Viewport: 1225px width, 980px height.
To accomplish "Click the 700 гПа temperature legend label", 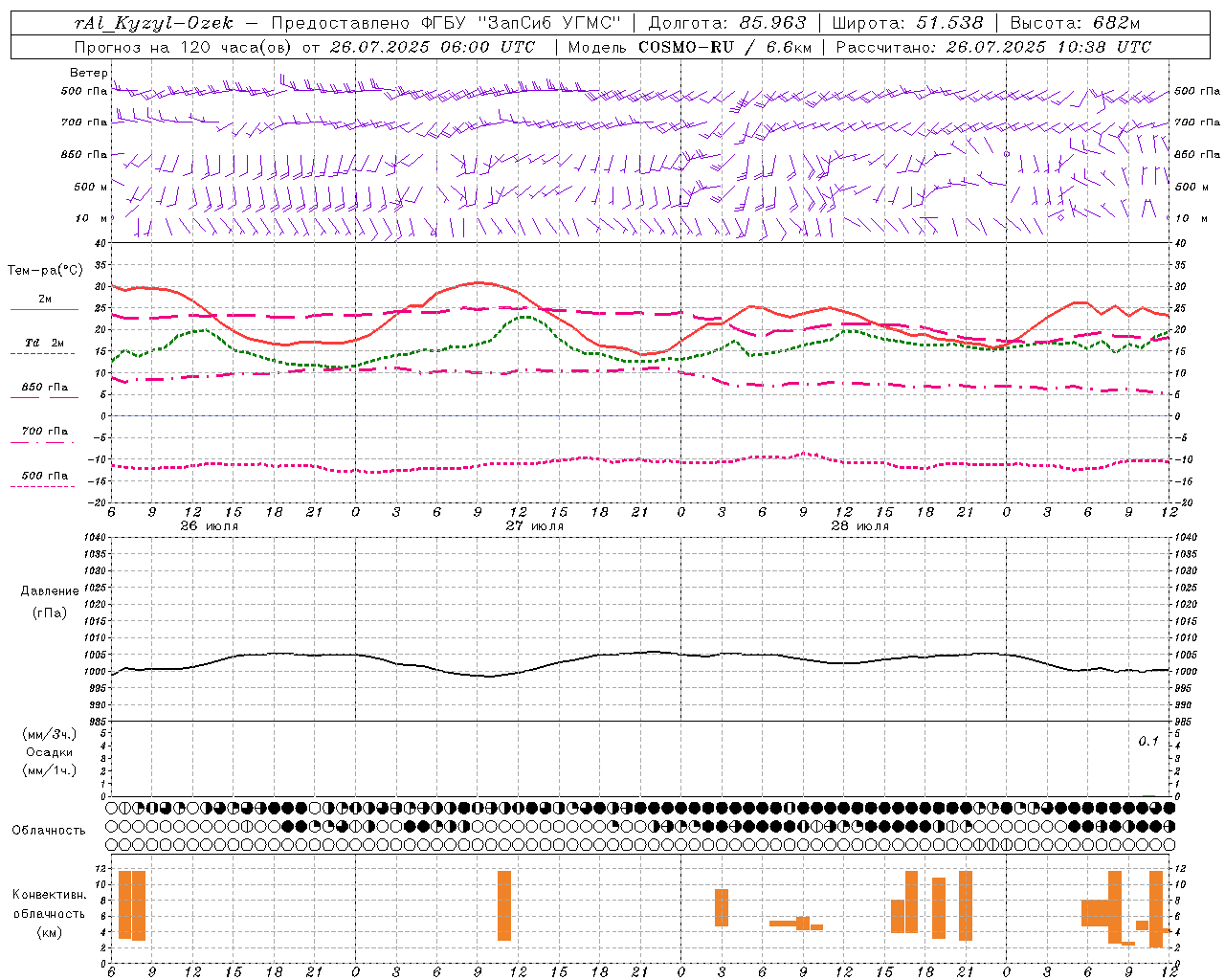I will coord(45,432).
